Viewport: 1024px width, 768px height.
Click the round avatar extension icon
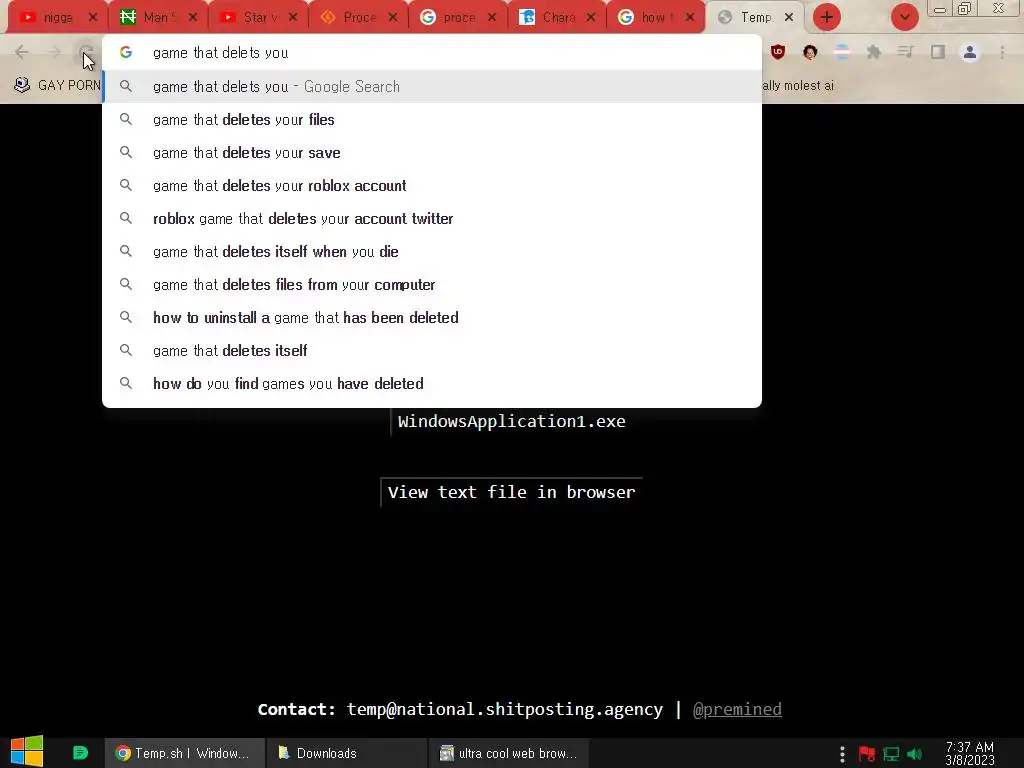pyautogui.click(x=810, y=52)
